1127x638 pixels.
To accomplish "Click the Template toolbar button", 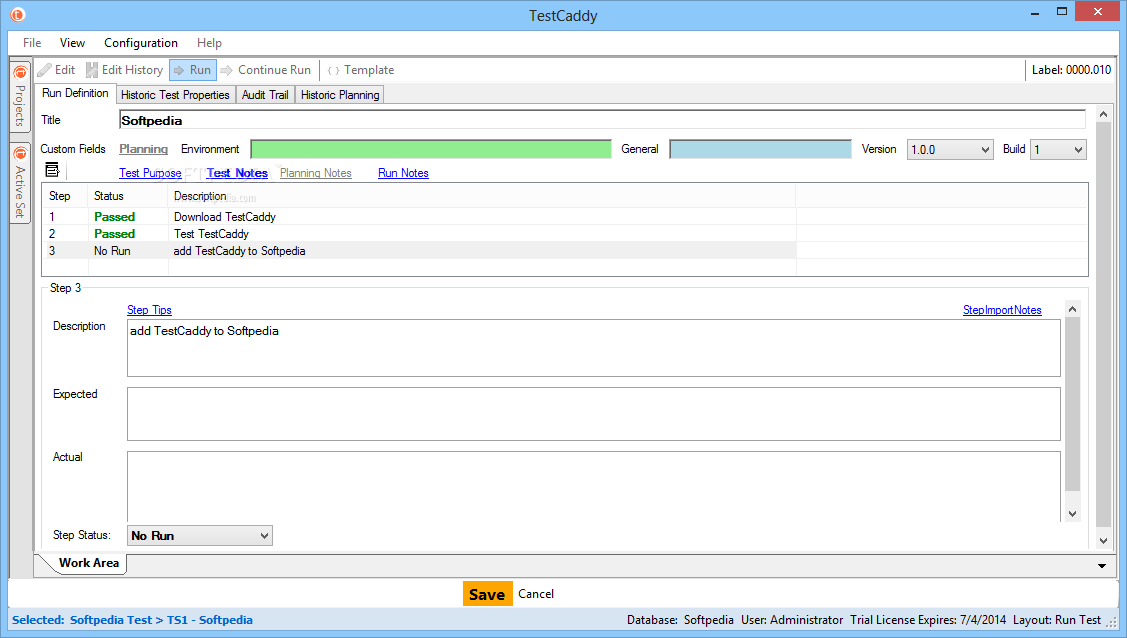I will coord(361,70).
